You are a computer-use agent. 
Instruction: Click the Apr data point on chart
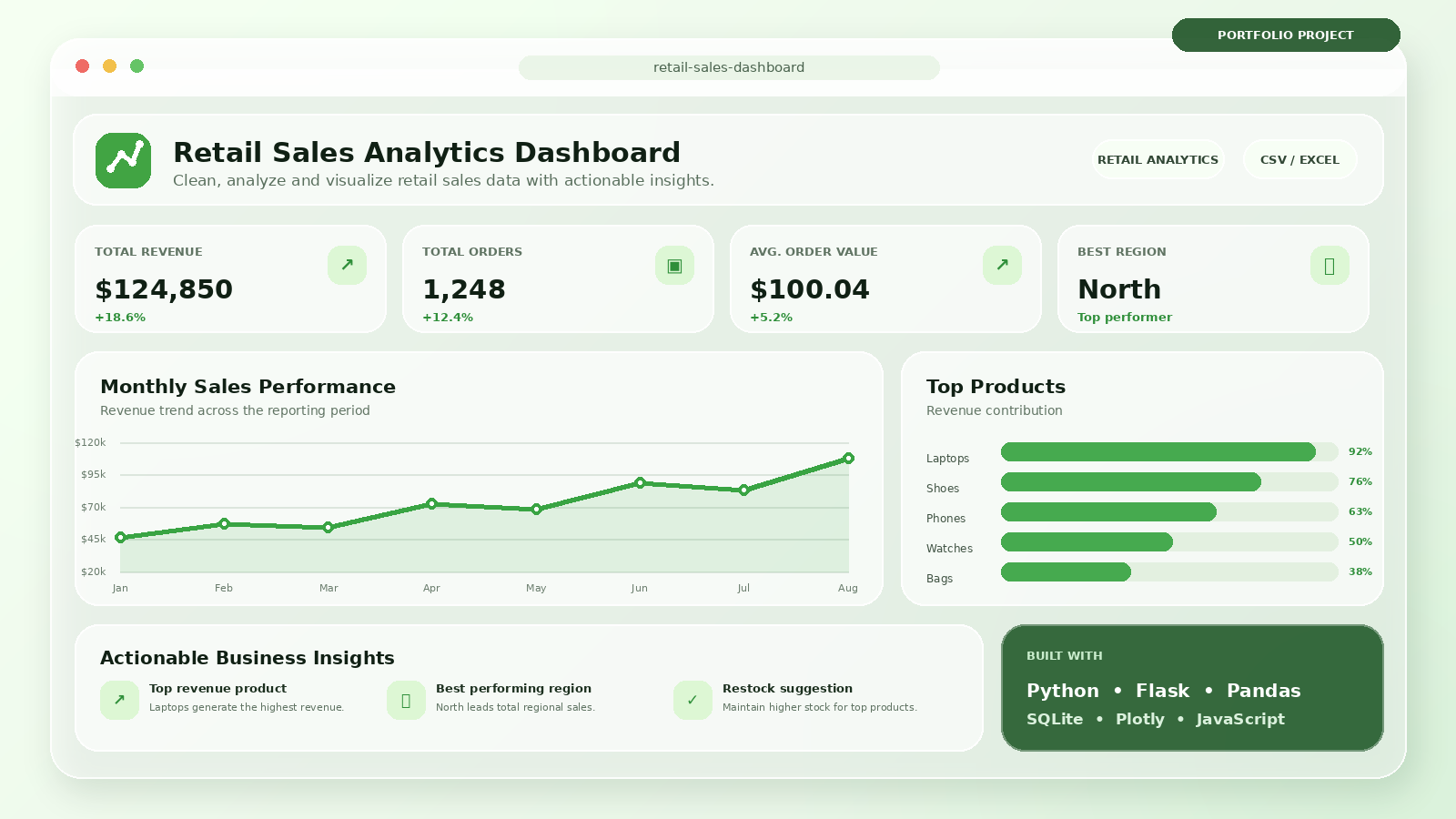coord(431,503)
